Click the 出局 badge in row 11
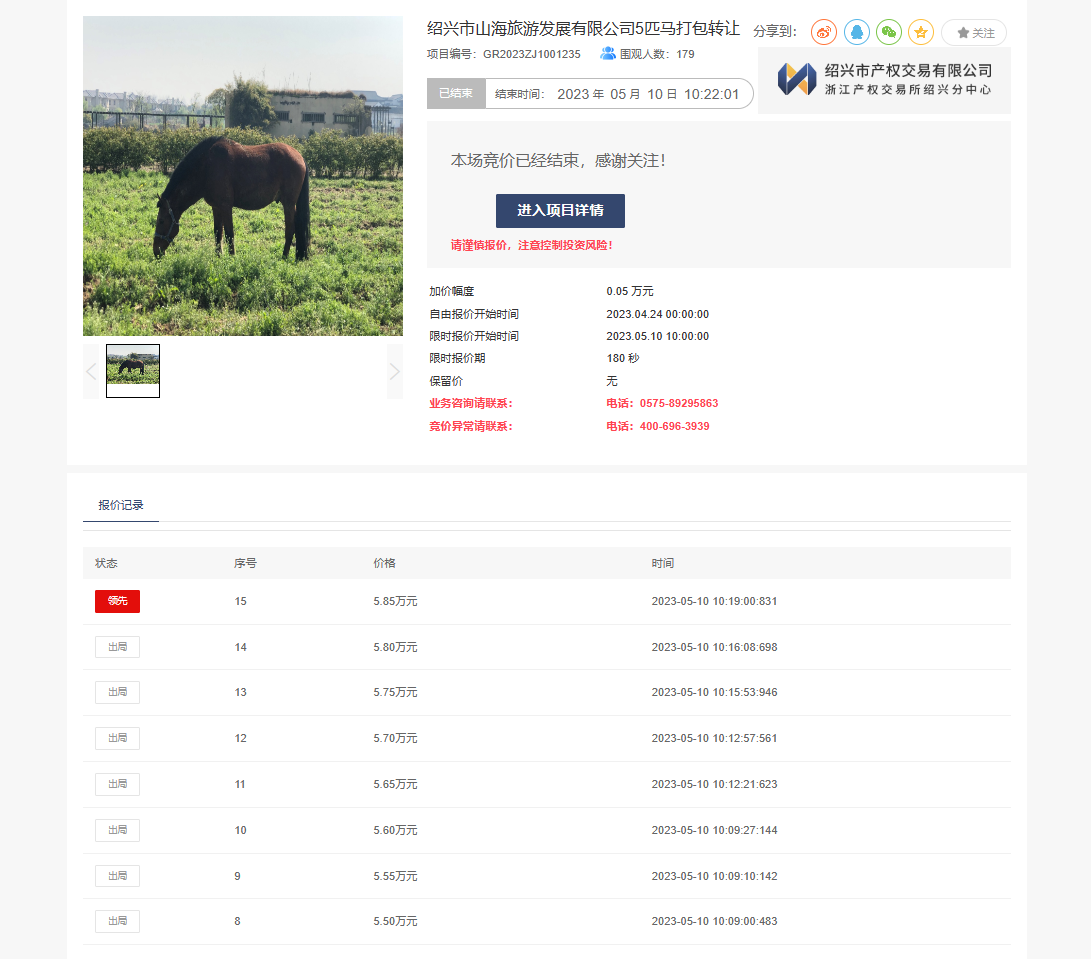The image size is (1091, 959). tap(118, 784)
